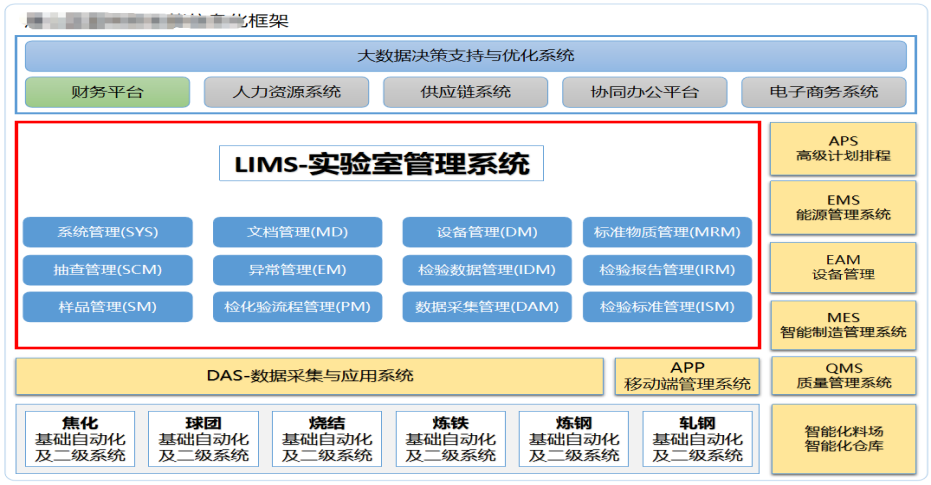
Task: Select the MES 智能制造管理系统 box
Action: tap(843, 325)
